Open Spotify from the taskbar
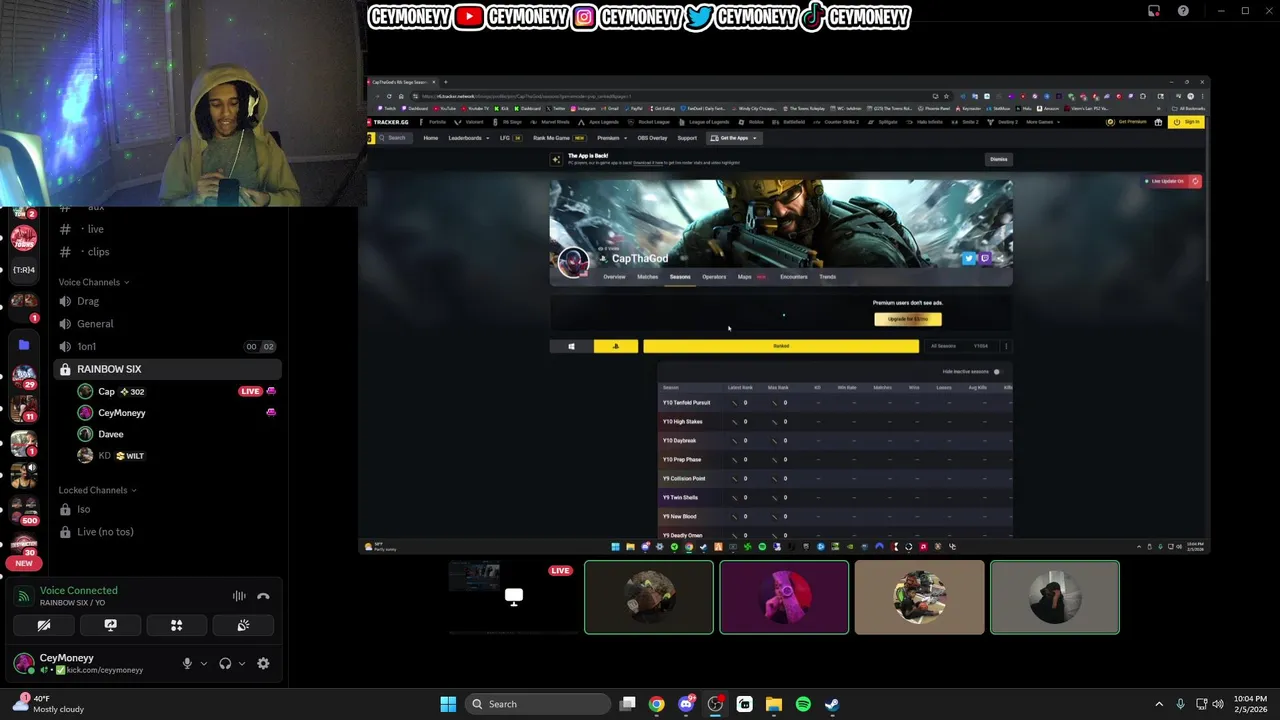Screen dimensions: 1280x720 [x=803, y=704]
